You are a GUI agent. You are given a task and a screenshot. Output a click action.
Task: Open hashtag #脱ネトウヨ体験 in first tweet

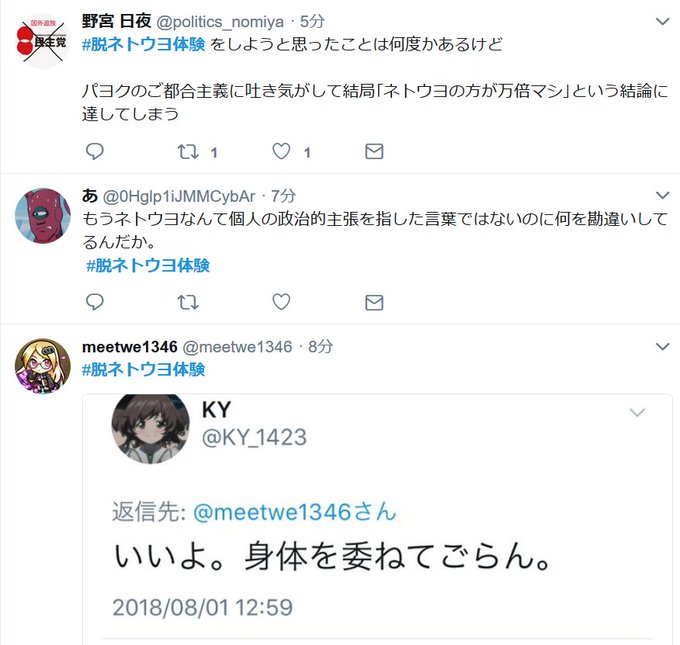[144, 44]
